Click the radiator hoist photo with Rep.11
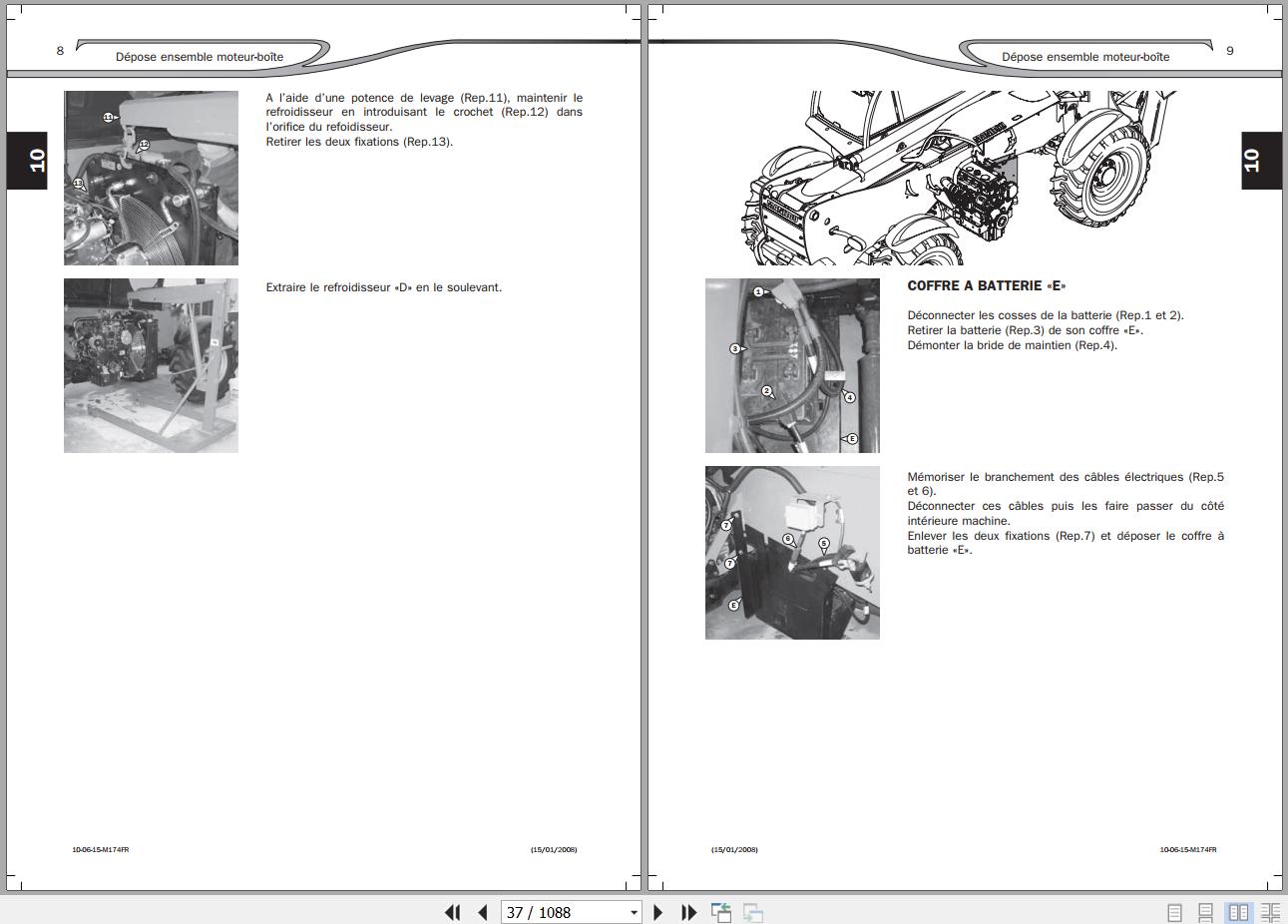The image size is (1288, 924). coord(151,178)
